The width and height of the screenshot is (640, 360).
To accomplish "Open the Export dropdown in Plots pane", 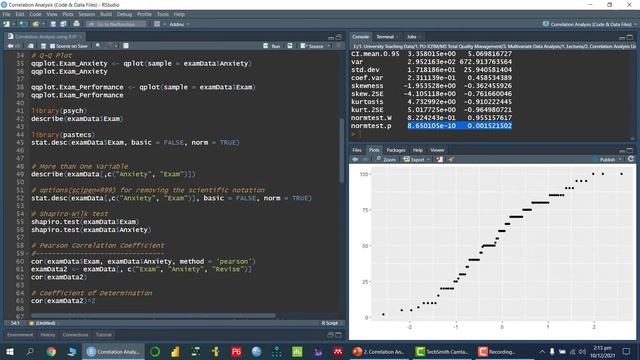I will 428,160.
